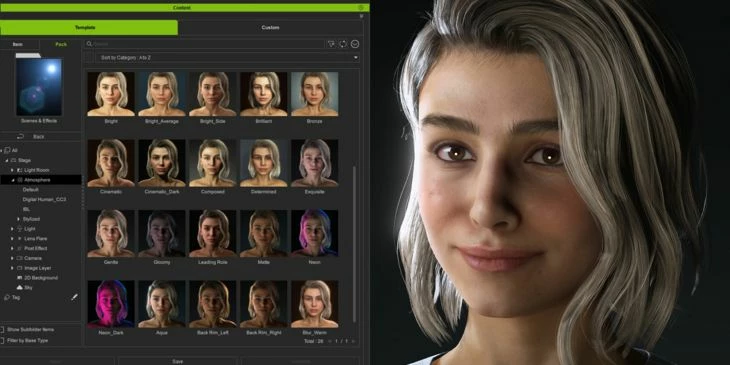Click the vertical scrollbar in thumbnail grid
730x365 pixels.
click(x=355, y=243)
